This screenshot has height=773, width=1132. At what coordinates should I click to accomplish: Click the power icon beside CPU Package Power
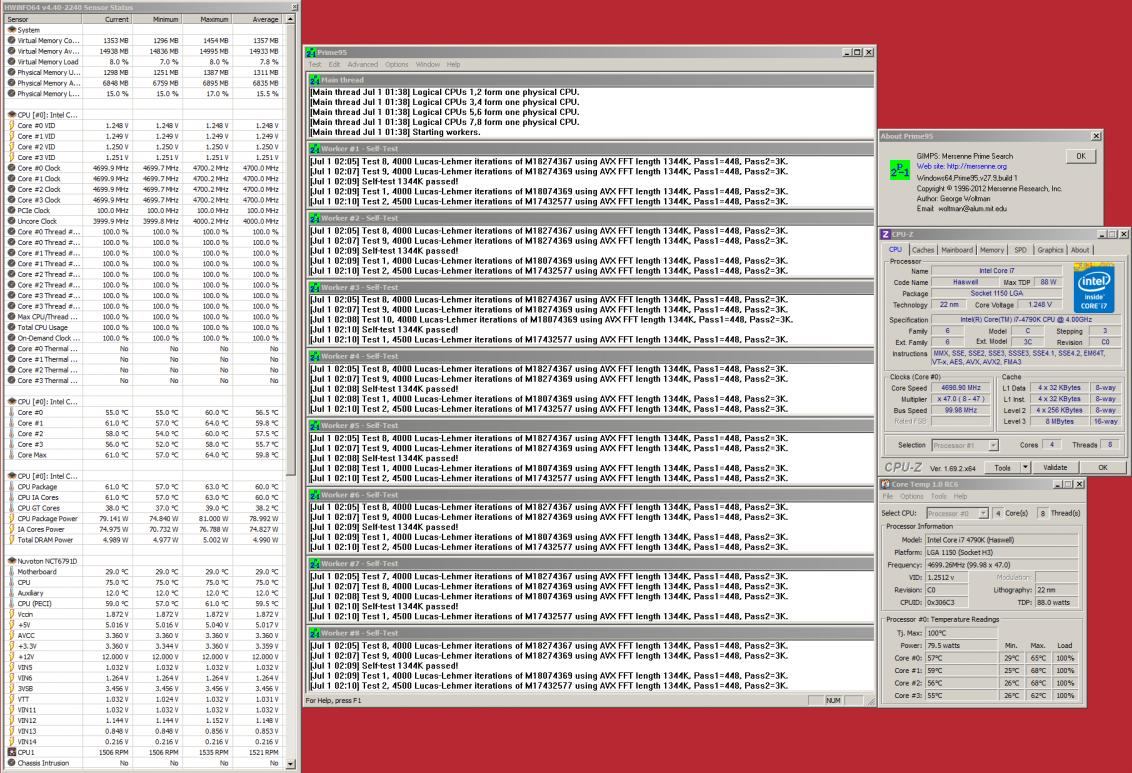(12, 518)
